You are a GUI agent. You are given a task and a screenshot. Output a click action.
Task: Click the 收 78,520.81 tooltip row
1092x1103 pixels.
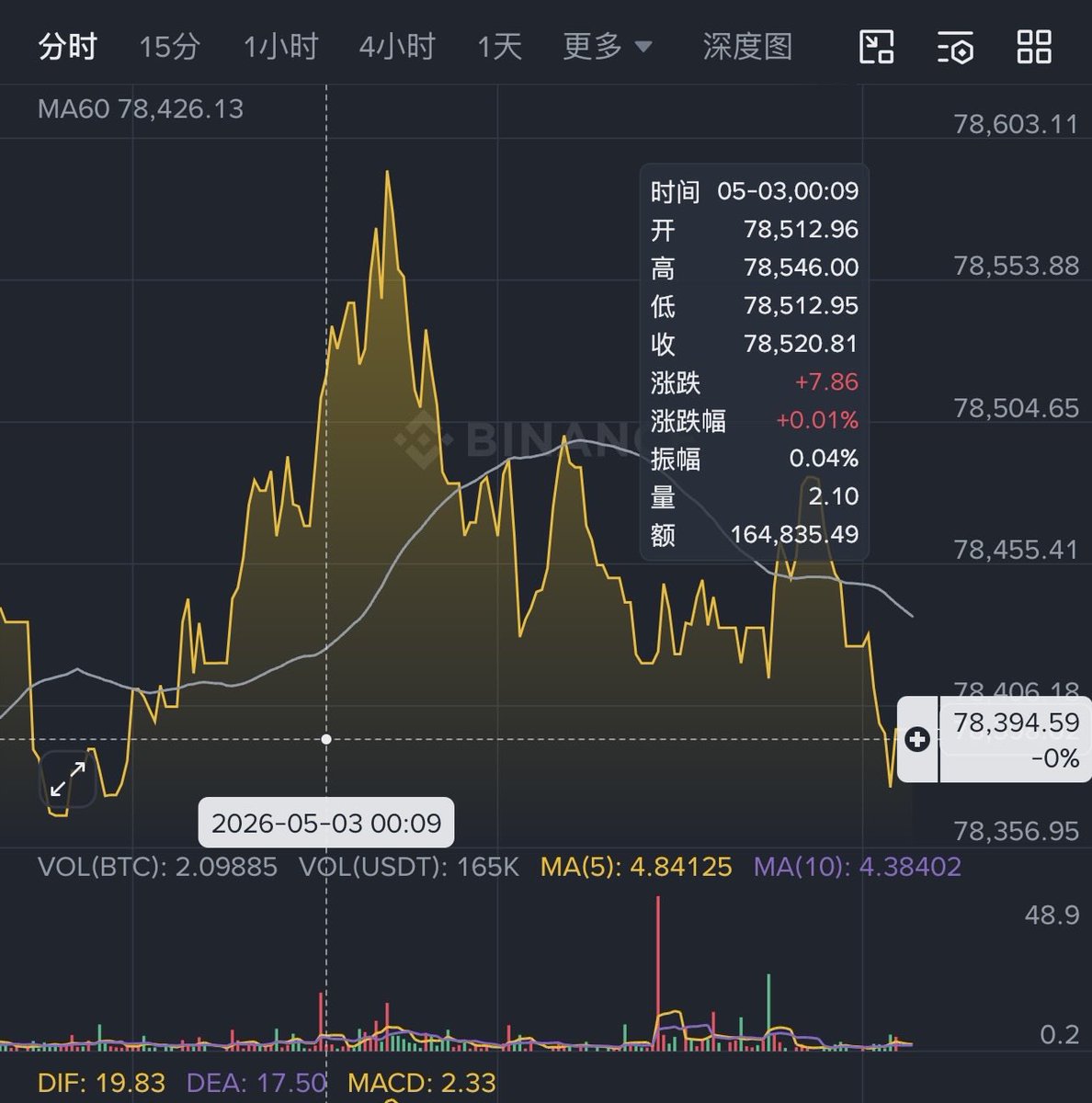click(x=755, y=344)
